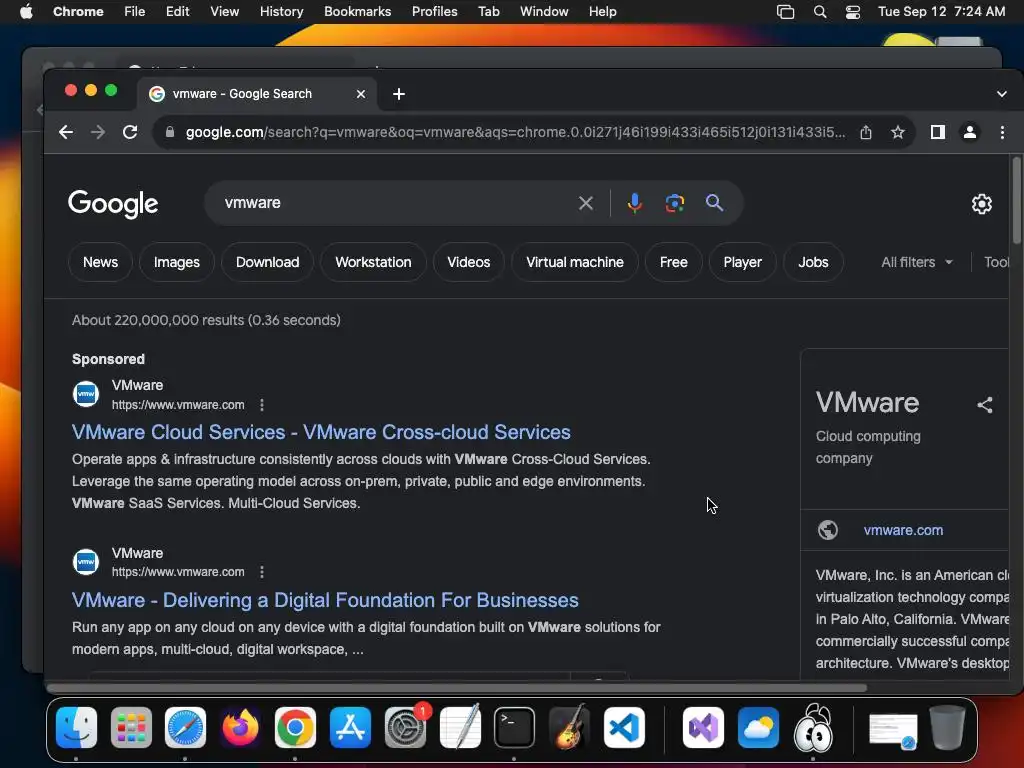Share the VMware knowledge panel

point(985,405)
